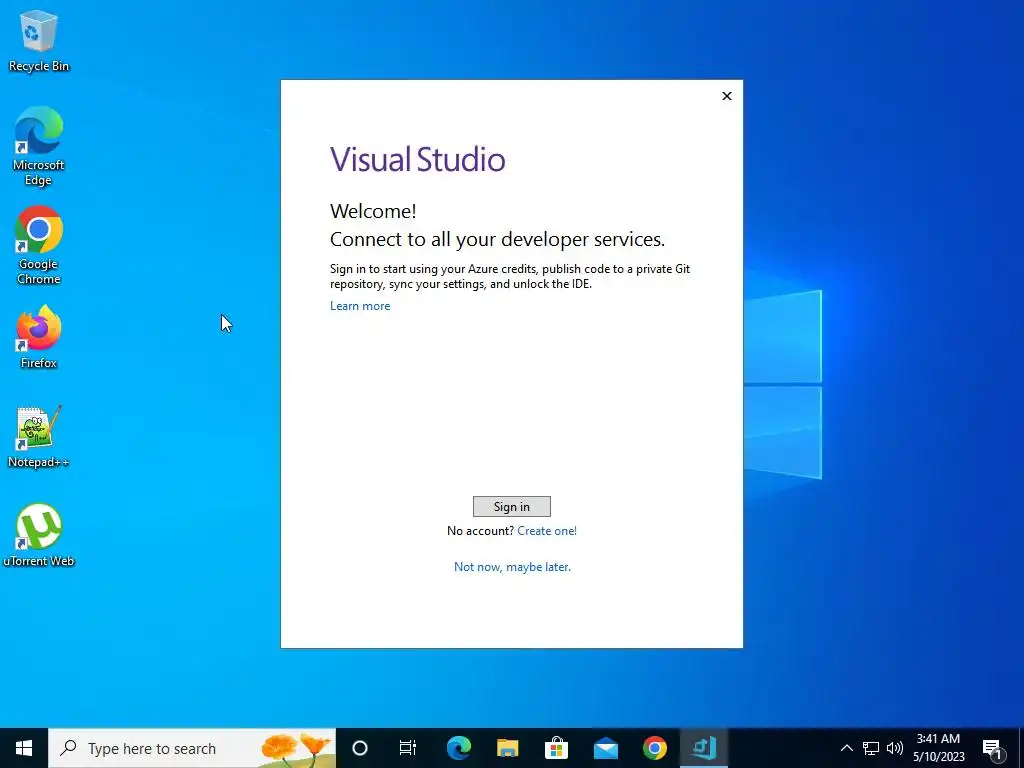Click the taskbar search box
The width and height of the screenshot is (1024, 768).
coord(192,748)
